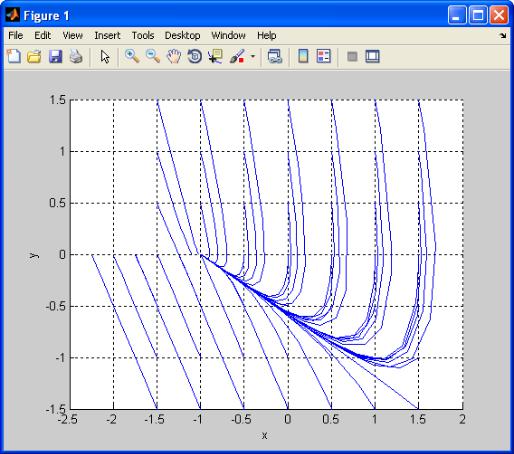514x454 pixels.
Task: Insert a Colorbar using toolbar icon
Action: (x=303, y=56)
